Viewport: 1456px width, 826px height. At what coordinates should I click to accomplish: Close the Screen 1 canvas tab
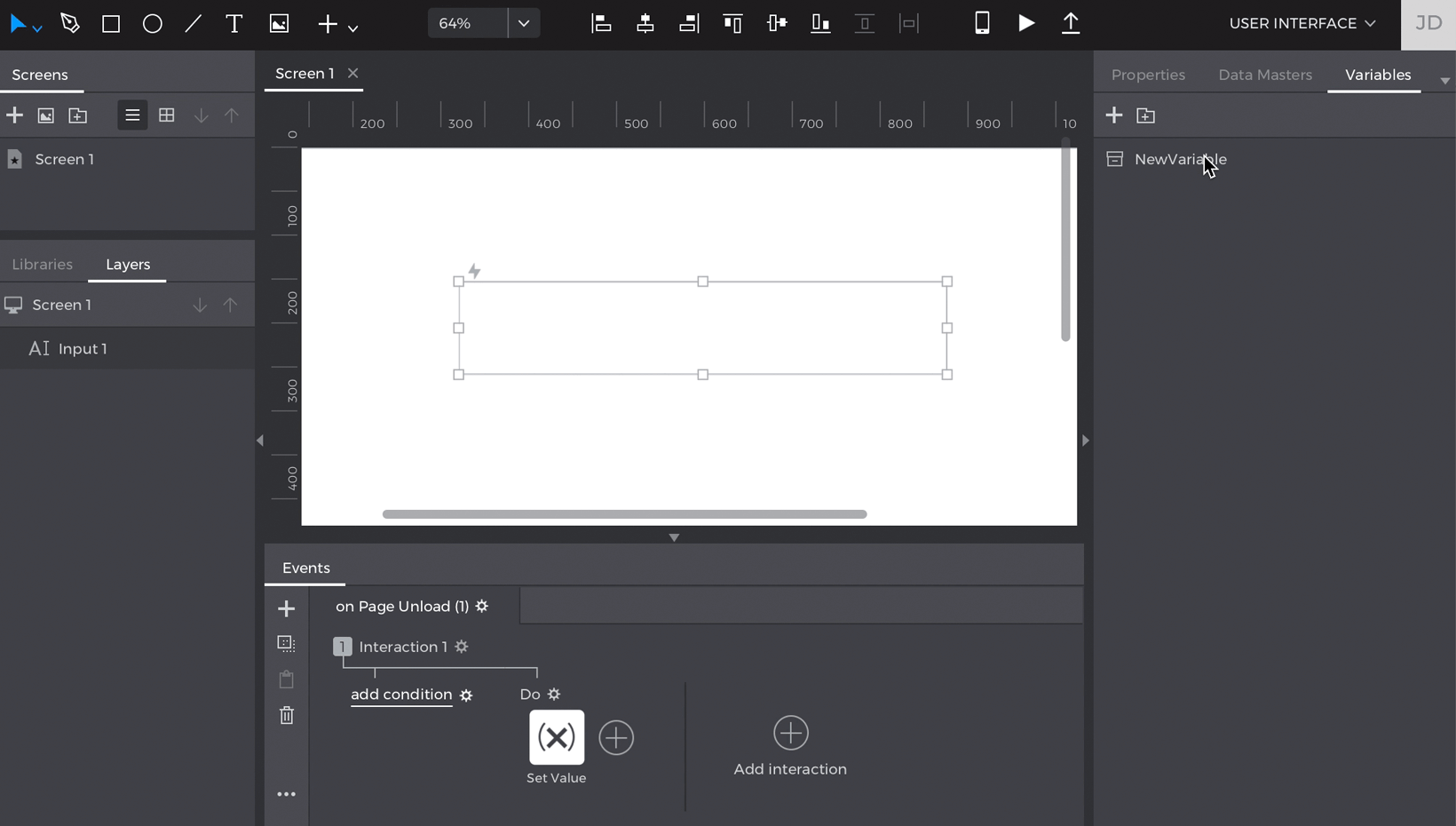click(x=353, y=73)
